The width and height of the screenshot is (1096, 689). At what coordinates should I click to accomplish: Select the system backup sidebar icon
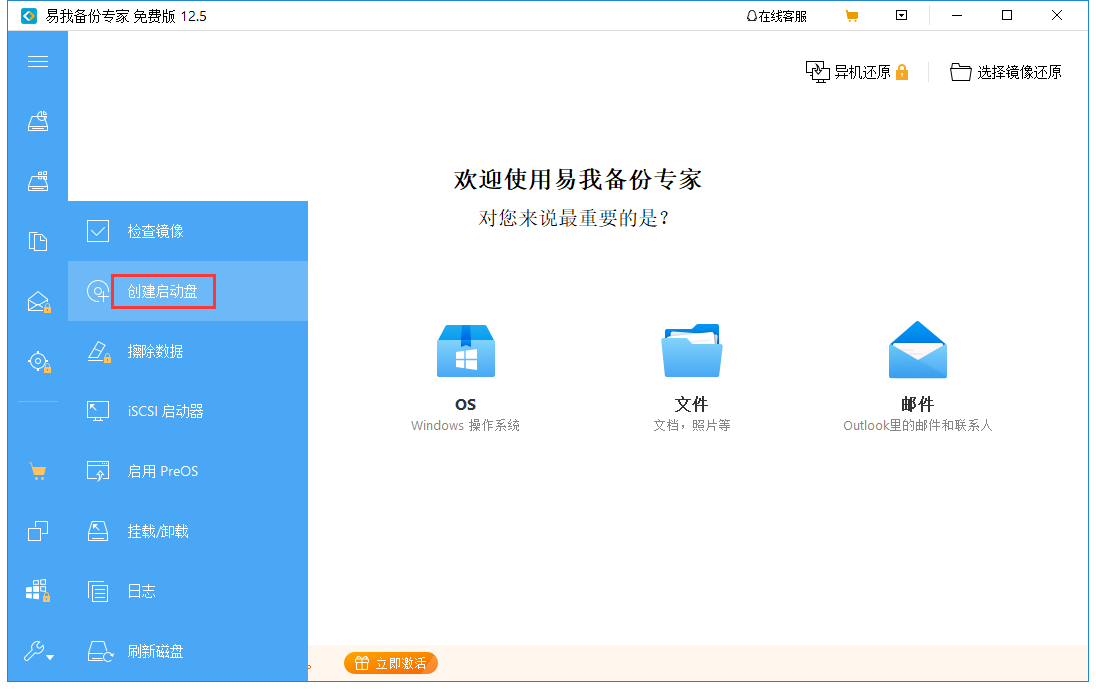pos(38,181)
